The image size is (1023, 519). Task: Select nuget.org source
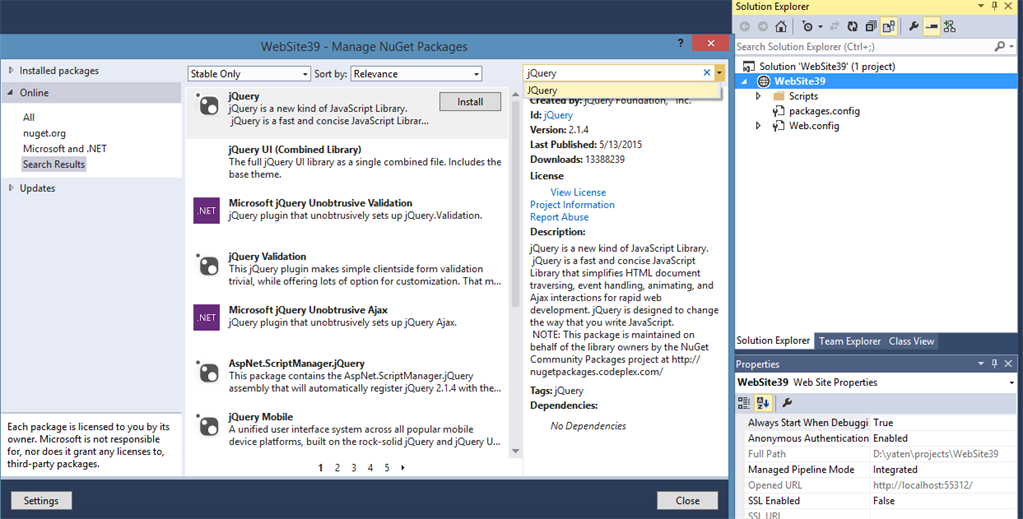click(44, 133)
